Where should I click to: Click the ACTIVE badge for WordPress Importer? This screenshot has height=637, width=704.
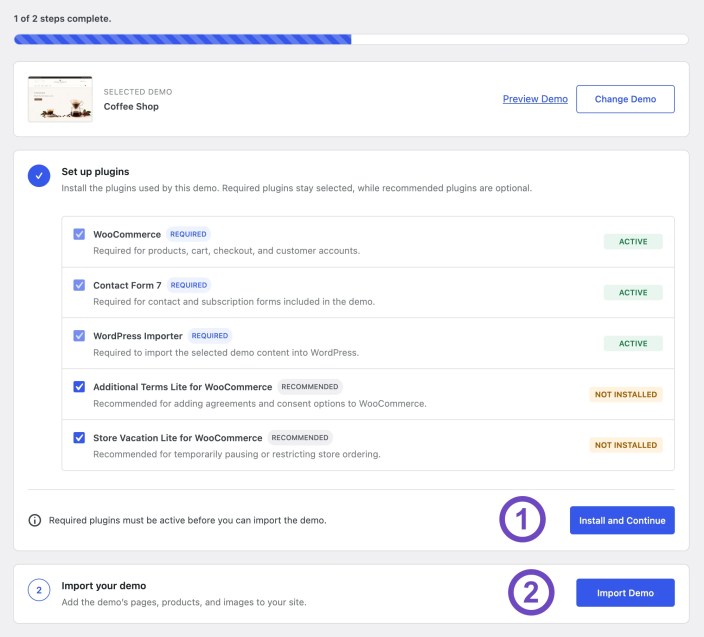(x=633, y=343)
